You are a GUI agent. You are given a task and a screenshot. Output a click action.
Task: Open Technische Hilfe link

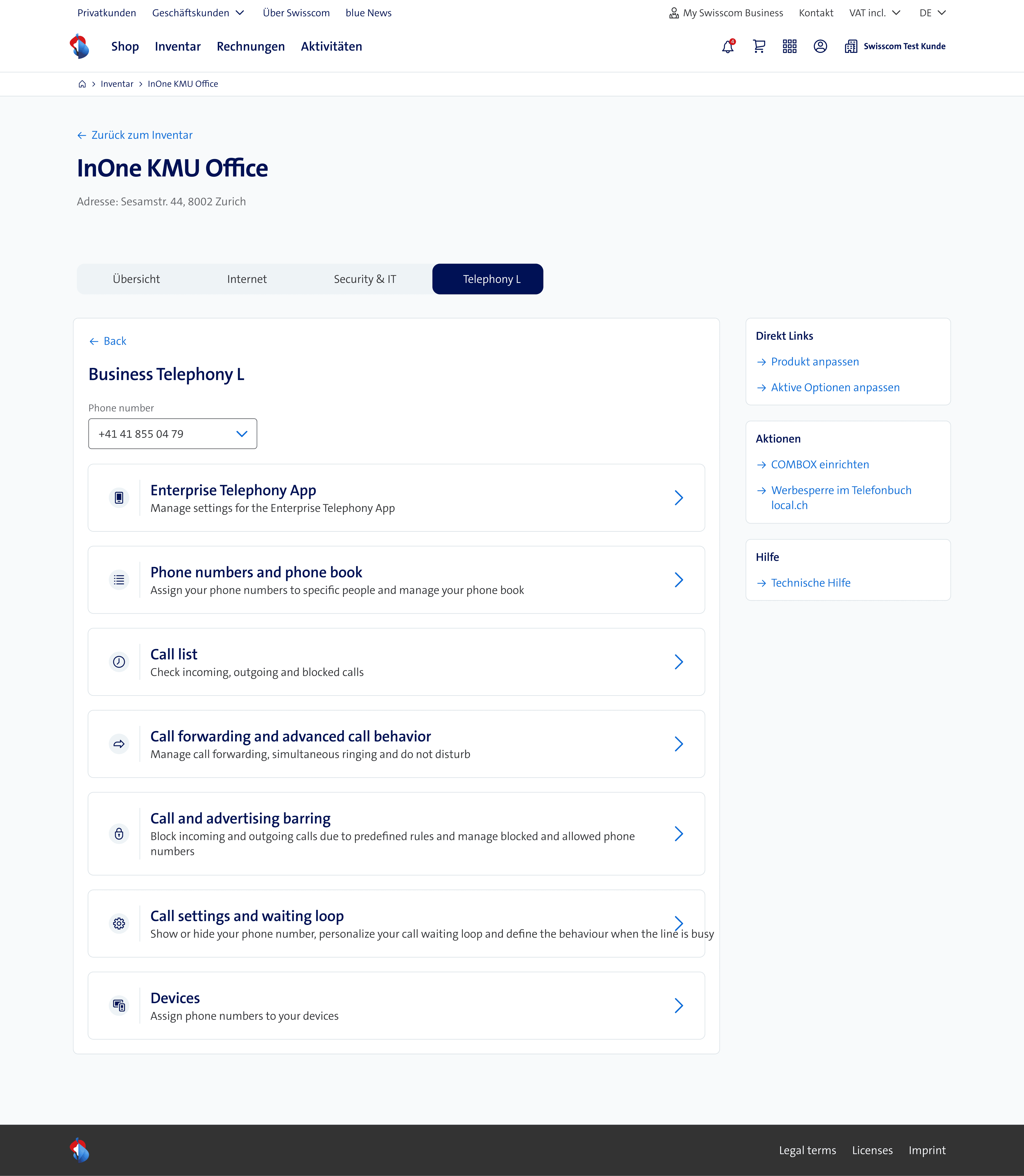[x=811, y=583]
